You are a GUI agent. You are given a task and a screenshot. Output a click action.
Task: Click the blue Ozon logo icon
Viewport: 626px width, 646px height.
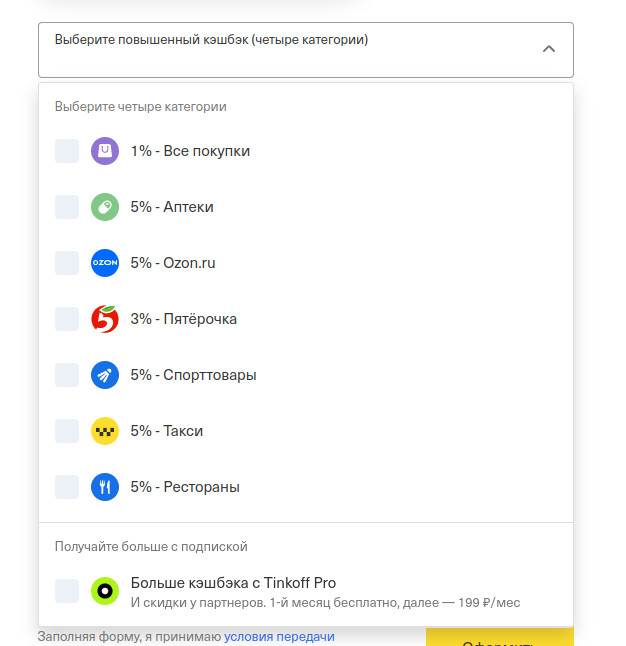click(105, 263)
